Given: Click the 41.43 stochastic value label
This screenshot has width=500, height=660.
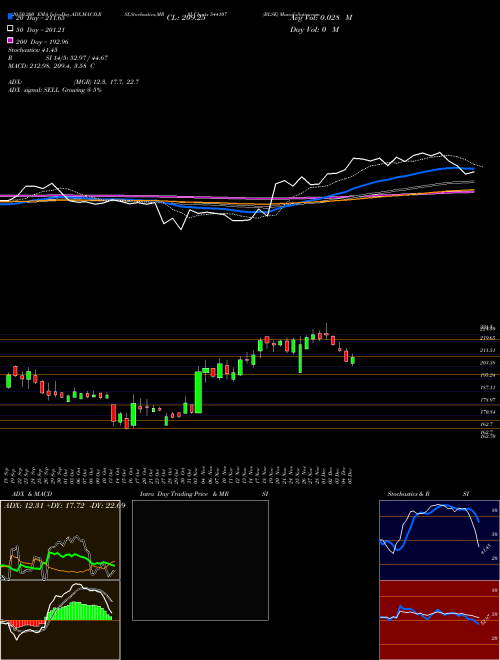Looking at the screenshot, I should pos(485,549).
